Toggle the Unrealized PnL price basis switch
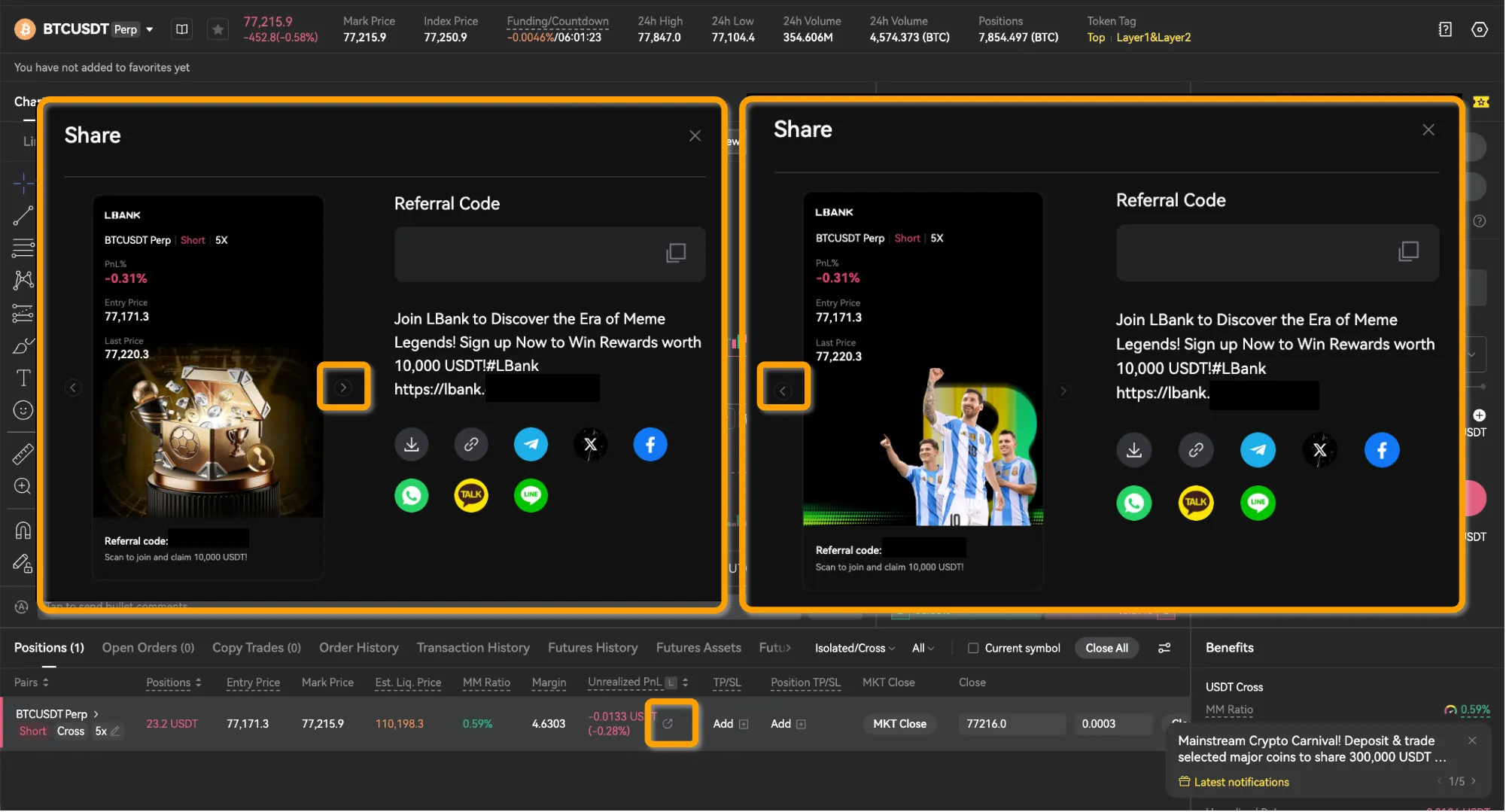The width and height of the screenshot is (1506, 812). pyautogui.click(x=671, y=683)
